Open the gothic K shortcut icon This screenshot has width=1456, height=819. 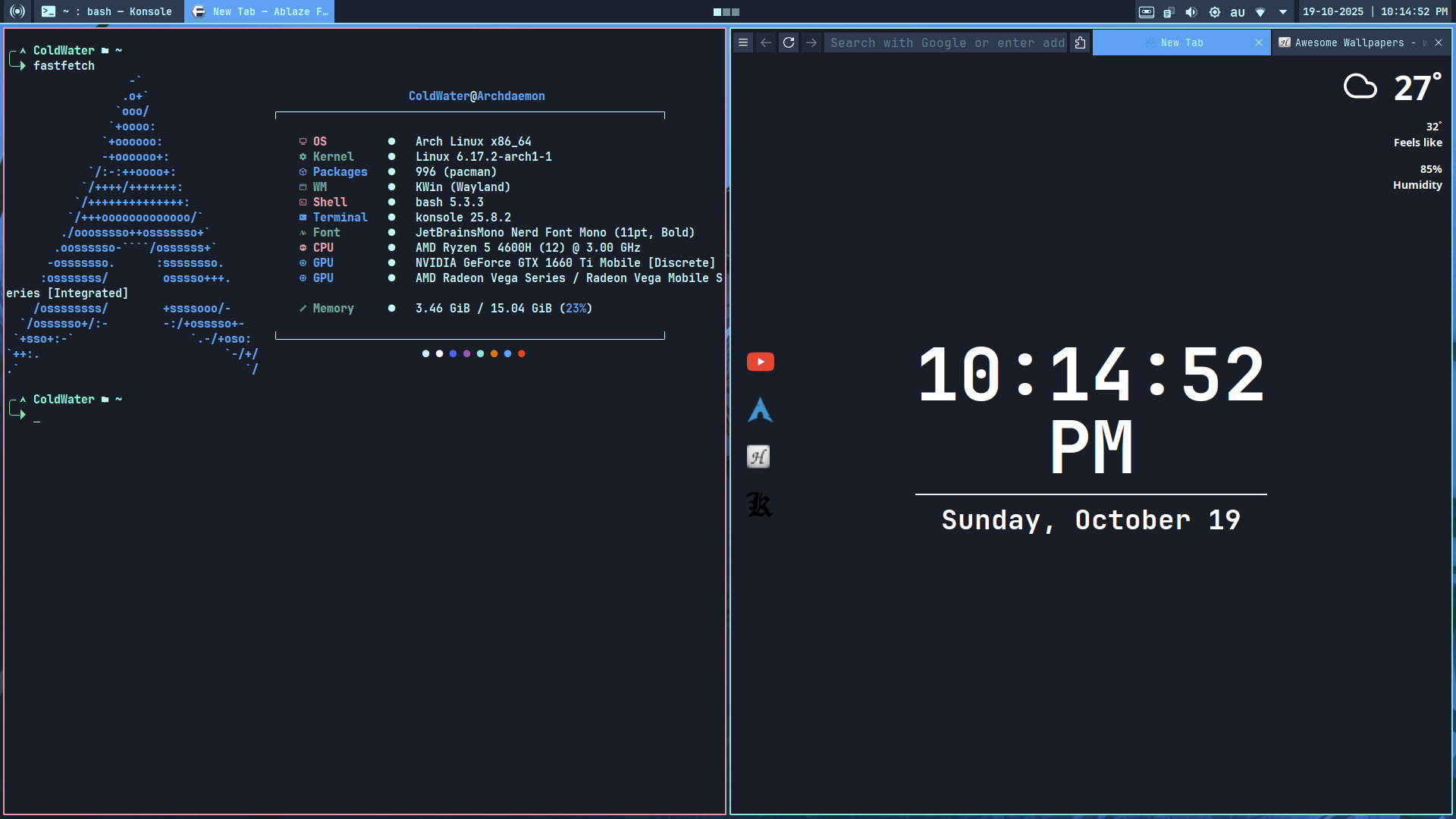[x=759, y=504]
